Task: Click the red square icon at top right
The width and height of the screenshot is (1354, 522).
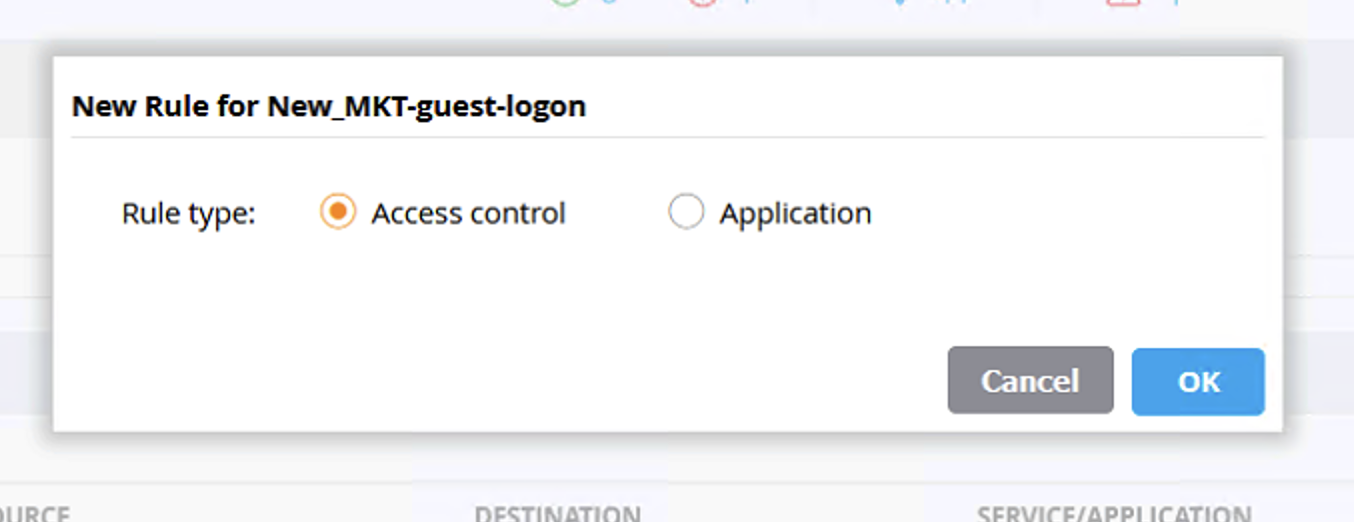Action: point(1122,3)
